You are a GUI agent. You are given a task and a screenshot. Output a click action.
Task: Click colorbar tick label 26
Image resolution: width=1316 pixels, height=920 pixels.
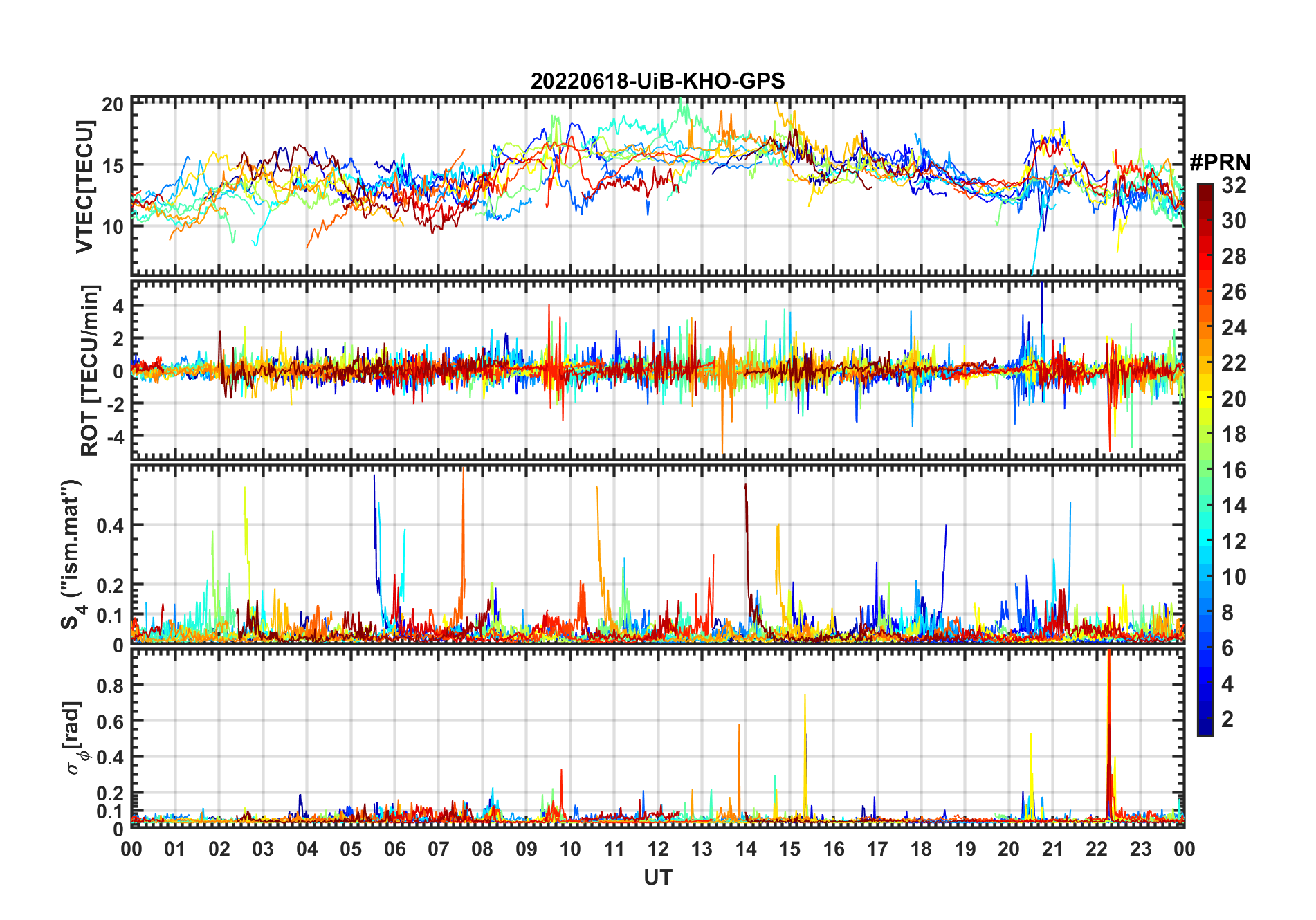[x=1234, y=292]
